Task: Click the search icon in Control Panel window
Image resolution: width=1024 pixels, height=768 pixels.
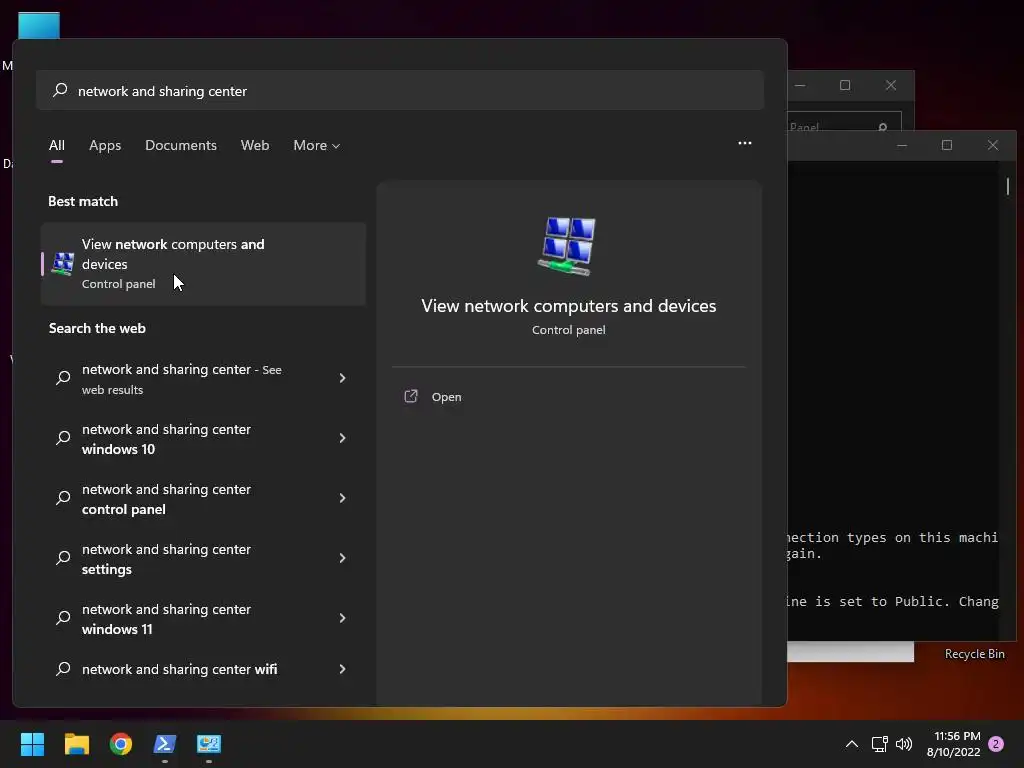Action: coord(882,127)
